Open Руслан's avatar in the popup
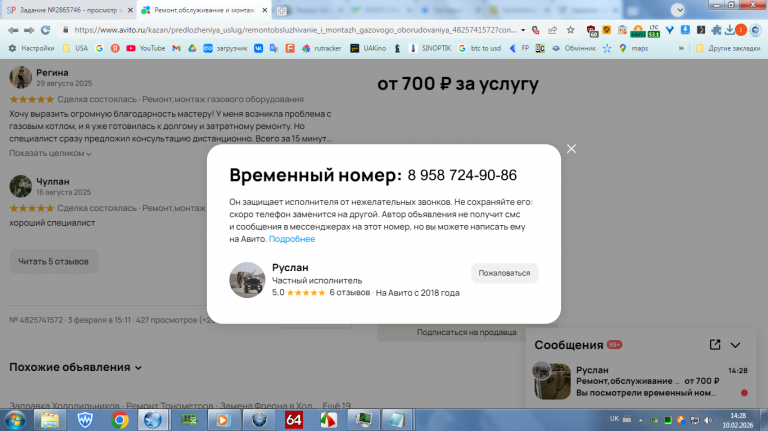This screenshot has height=431, width=768. pyautogui.click(x=247, y=280)
